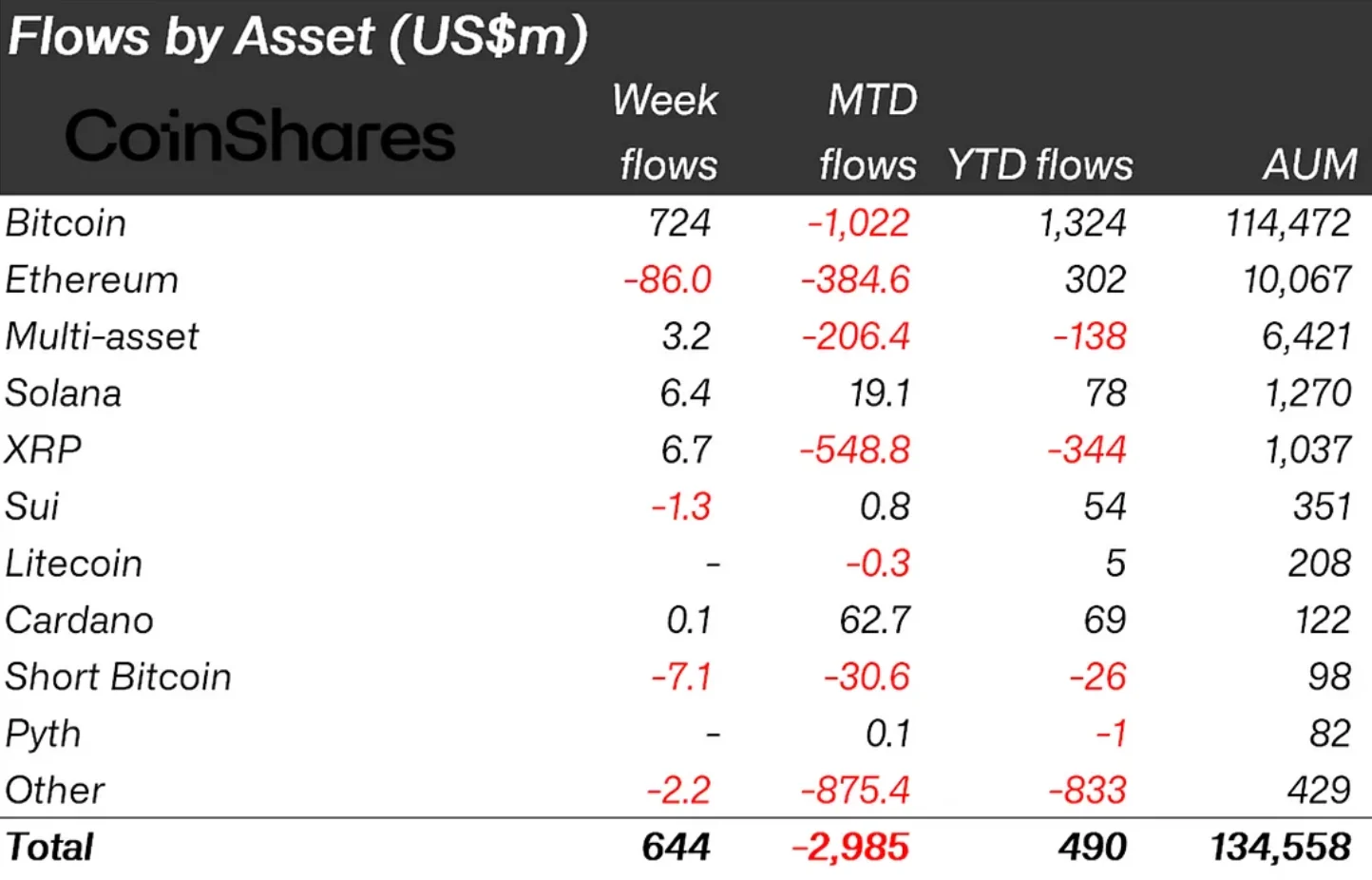The width and height of the screenshot is (1372, 880).
Task: Click the CoinShares logo
Action: pyautogui.click(x=259, y=136)
